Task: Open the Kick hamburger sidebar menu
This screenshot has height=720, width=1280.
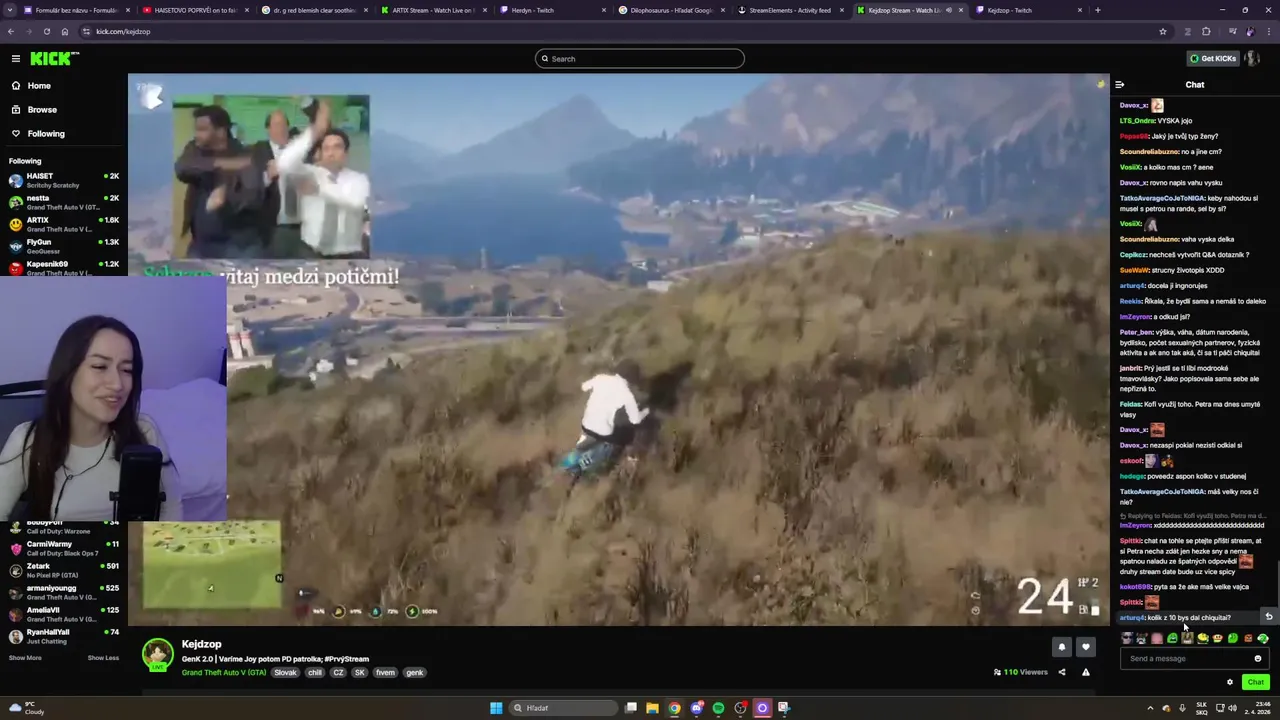Action: [15, 59]
